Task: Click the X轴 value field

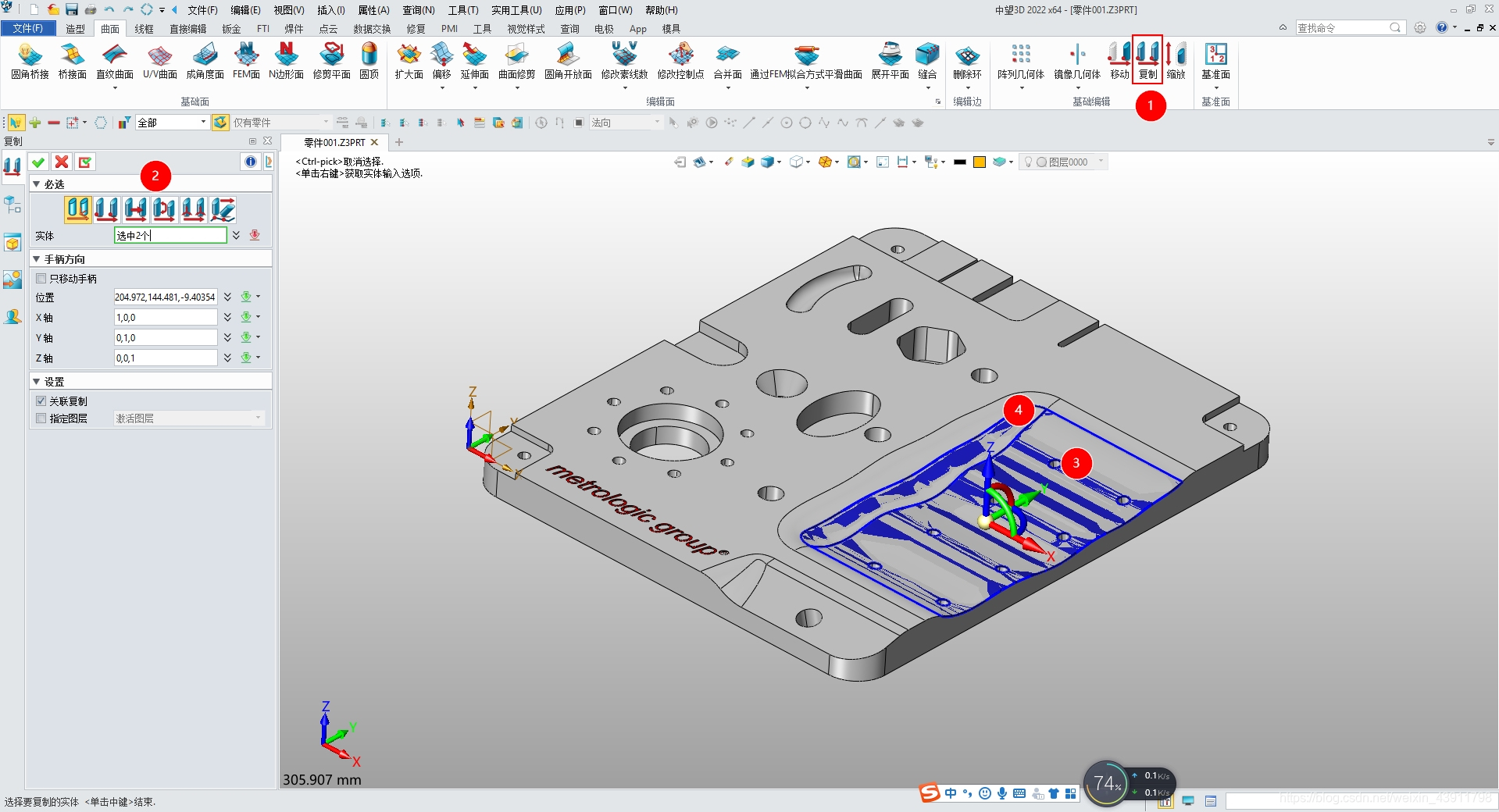Action: 166,317
